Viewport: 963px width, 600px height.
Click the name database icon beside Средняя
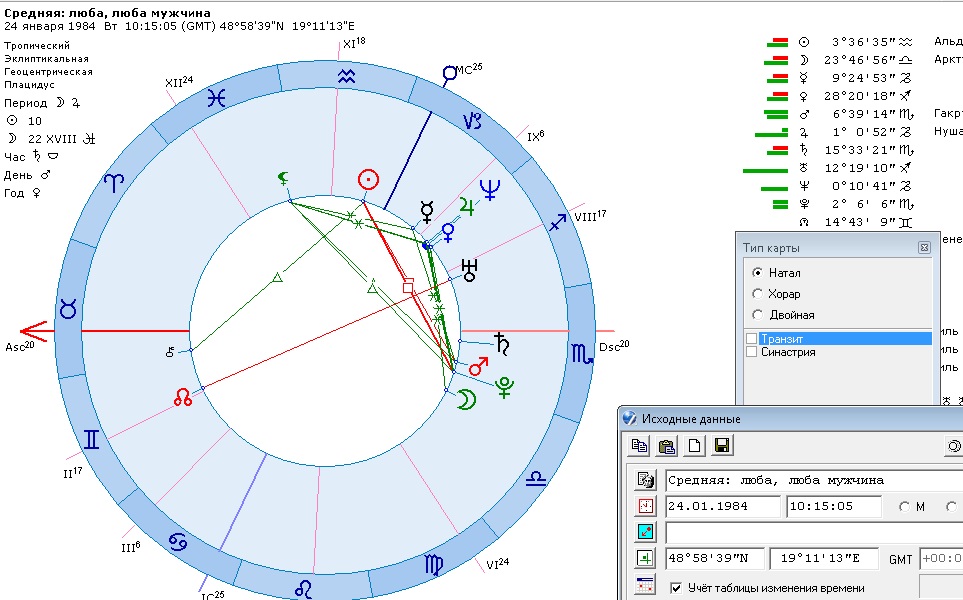pos(645,480)
